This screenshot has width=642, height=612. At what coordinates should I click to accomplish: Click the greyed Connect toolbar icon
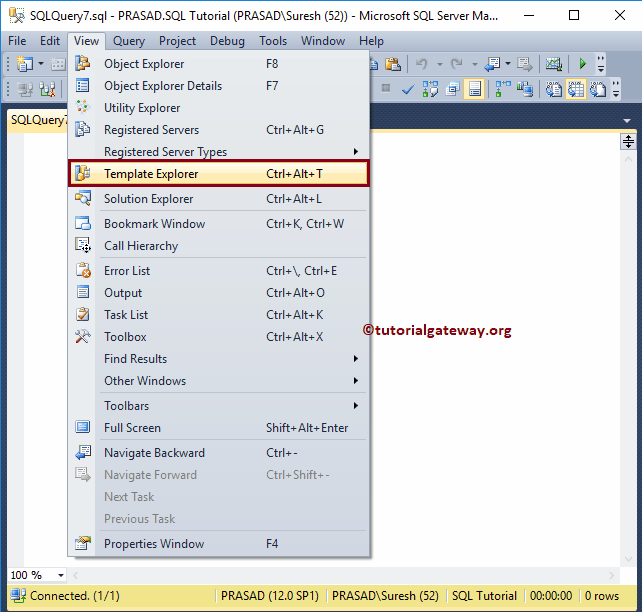[25, 89]
